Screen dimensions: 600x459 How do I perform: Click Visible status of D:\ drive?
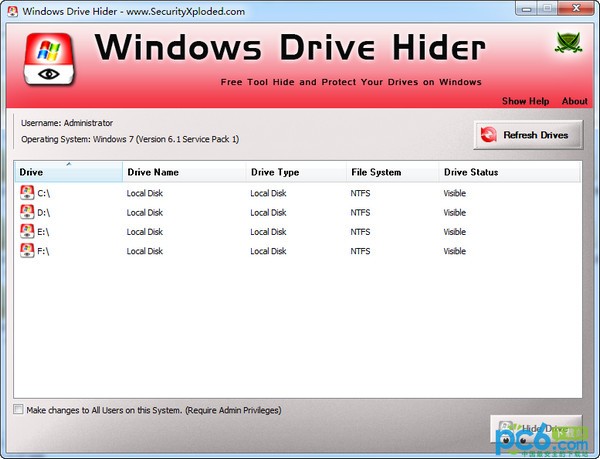coord(455,212)
